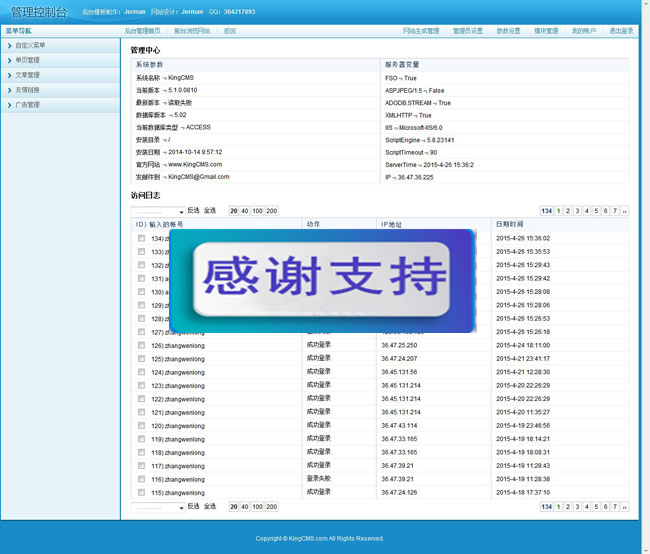Image resolution: width=650 pixels, height=554 pixels.
Task: Expand the 自定义菜单 sidebar menu arrow
Action: tap(10, 46)
